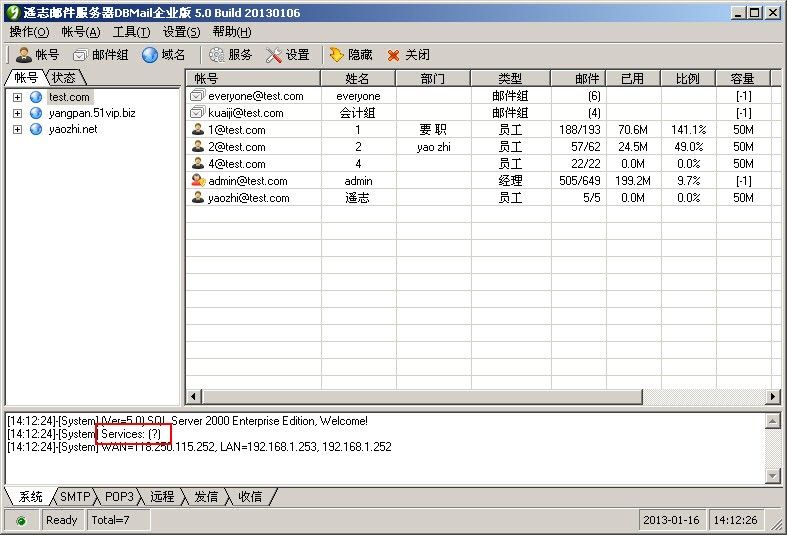This screenshot has width=787, height=535.
Task: Open the 帮助(H) menu
Action: (231, 32)
